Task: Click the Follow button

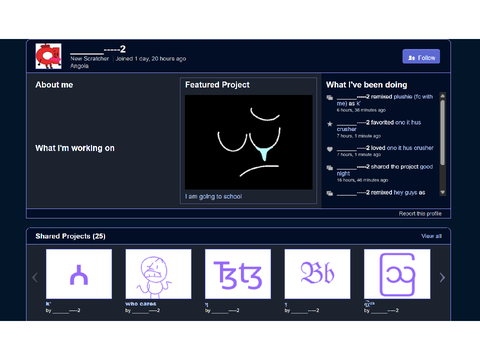Action: 421,56
